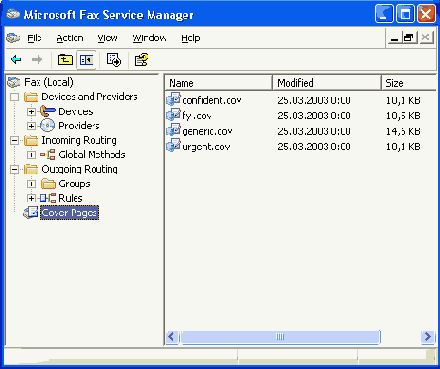Click the Providers disc icon in tree
This screenshot has width=440, height=369.
point(47,125)
